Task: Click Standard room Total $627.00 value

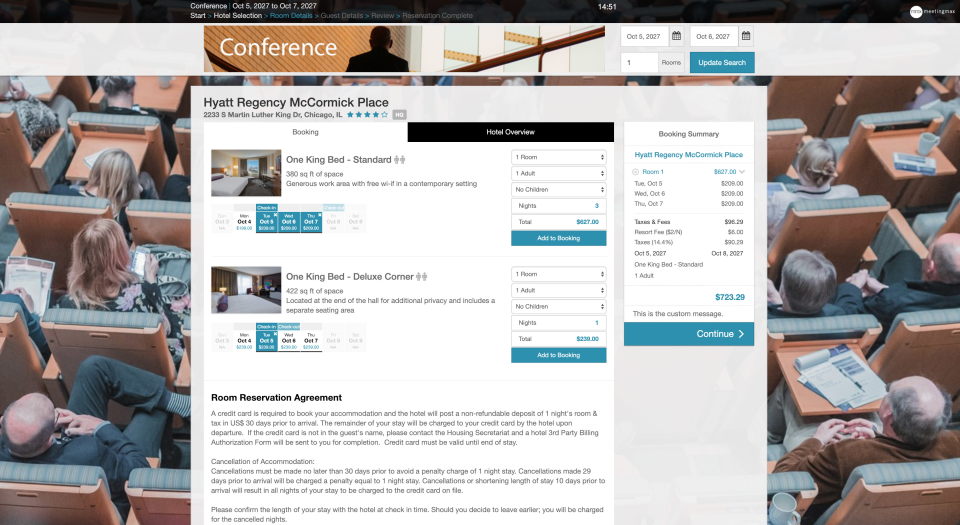Action: pos(587,222)
